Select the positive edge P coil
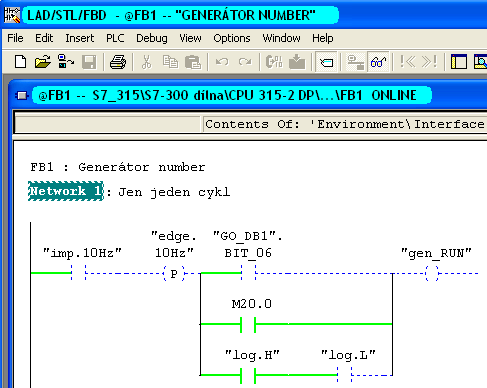Viewport: 487px width, 388px height. pyautogui.click(x=174, y=274)
